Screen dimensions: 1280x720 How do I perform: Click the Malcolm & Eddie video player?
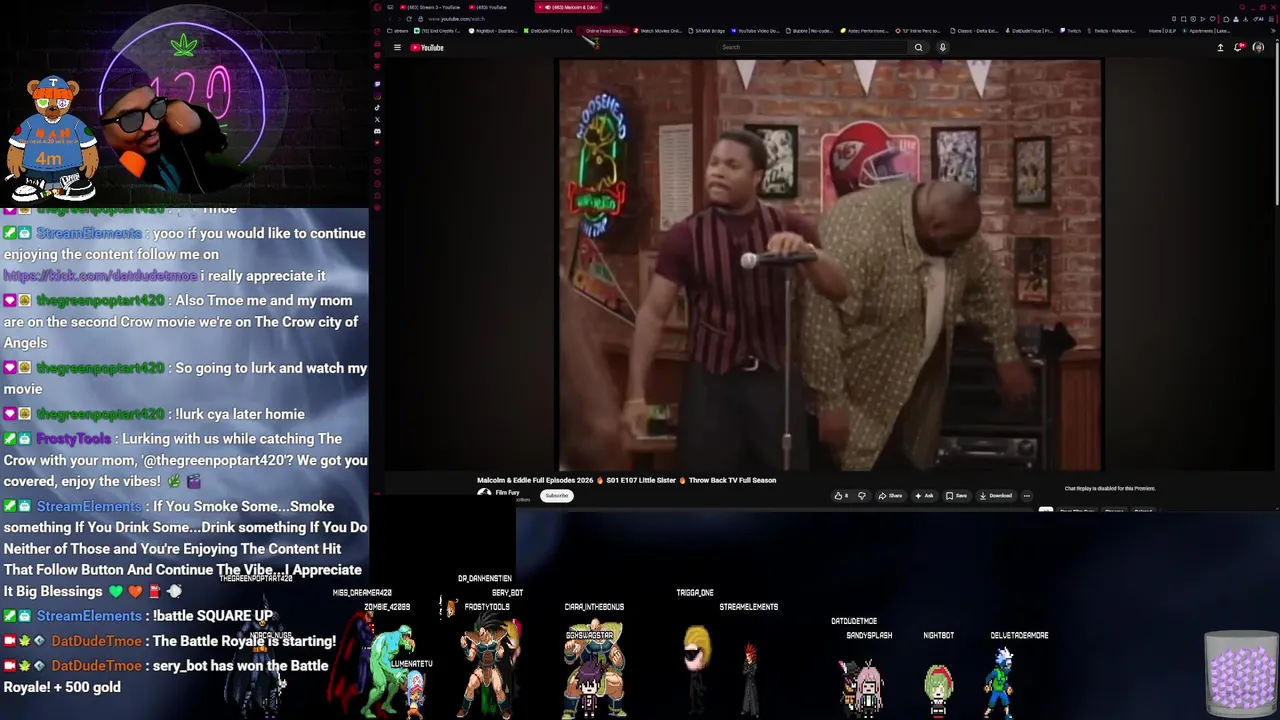coord(830,265)
